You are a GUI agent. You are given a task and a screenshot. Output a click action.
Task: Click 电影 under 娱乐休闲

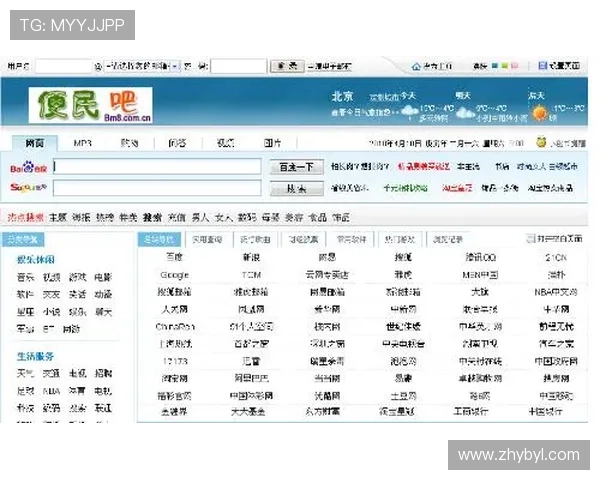tap(103, 277)
